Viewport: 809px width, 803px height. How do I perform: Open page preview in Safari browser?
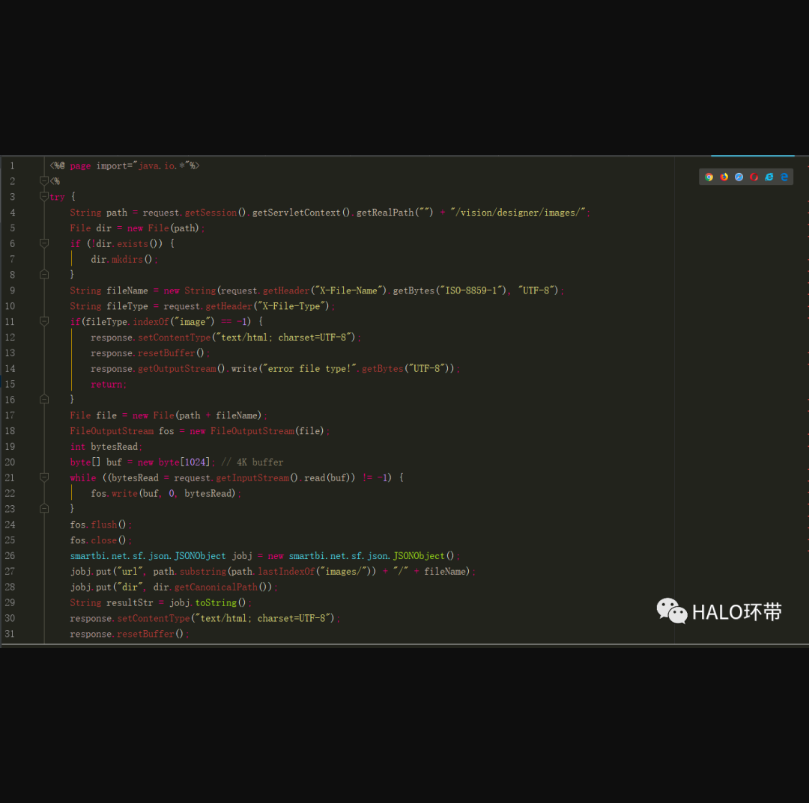coord(739,177)
